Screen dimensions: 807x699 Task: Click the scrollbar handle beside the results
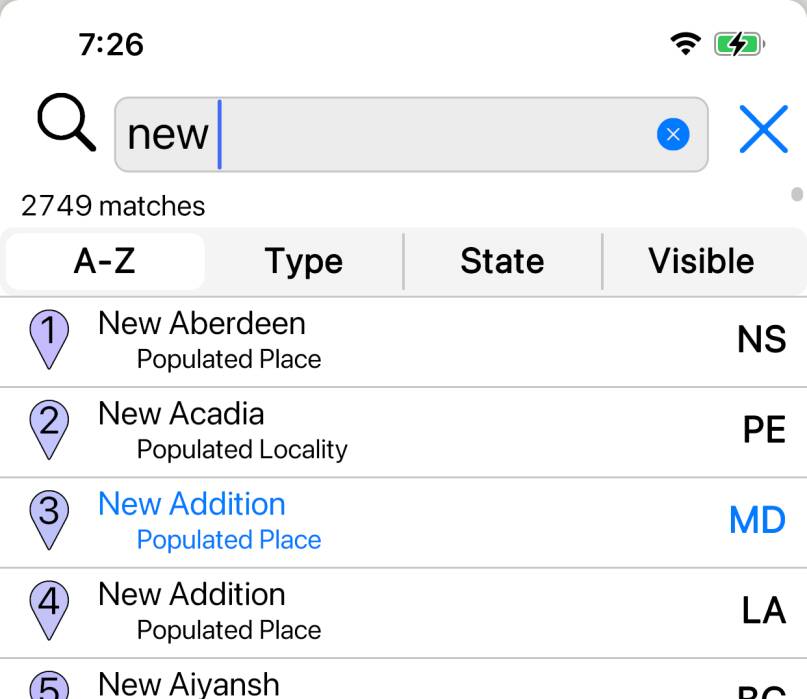pos(797,194)
